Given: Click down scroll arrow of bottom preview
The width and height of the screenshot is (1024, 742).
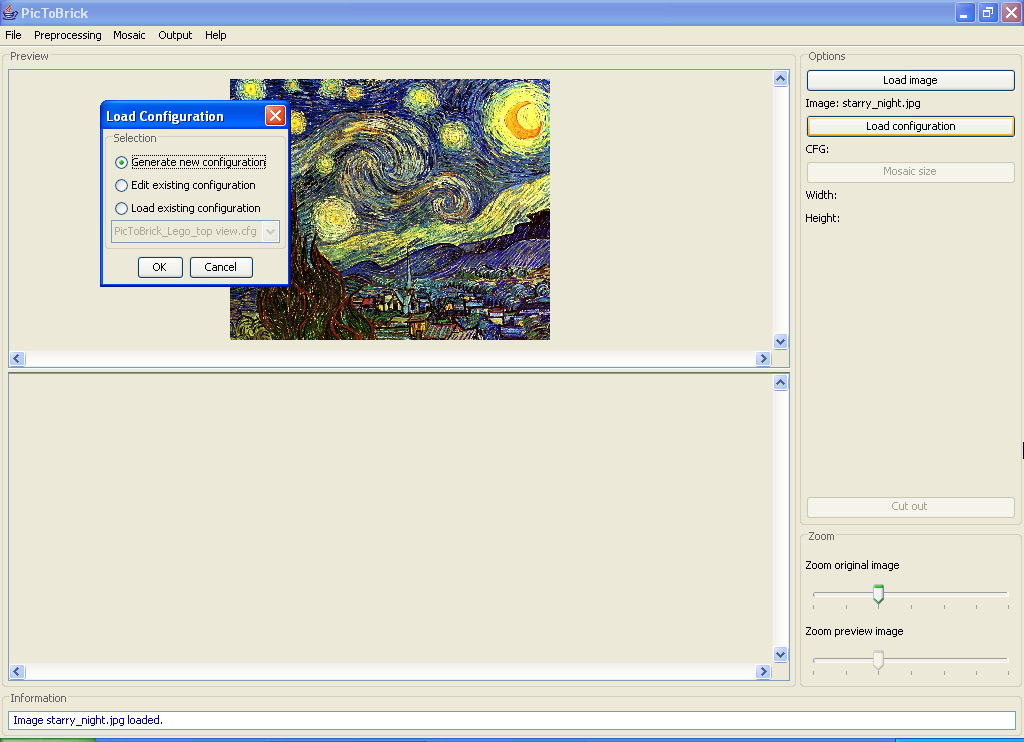Looking at the screenshot, I should (781, 654).
